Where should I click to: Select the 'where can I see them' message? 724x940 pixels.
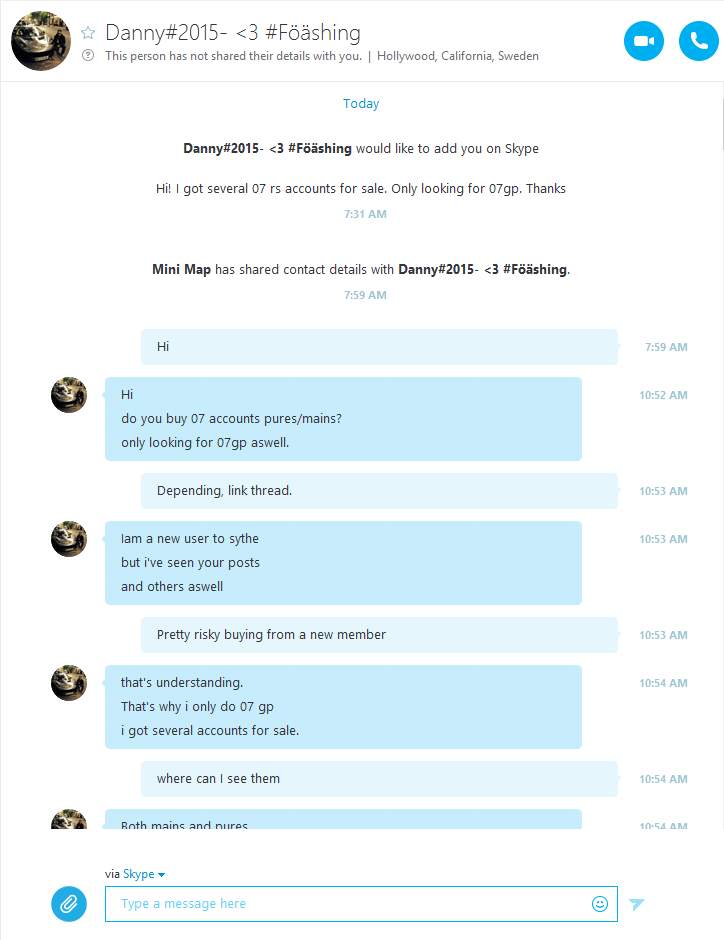coord(379,778)
